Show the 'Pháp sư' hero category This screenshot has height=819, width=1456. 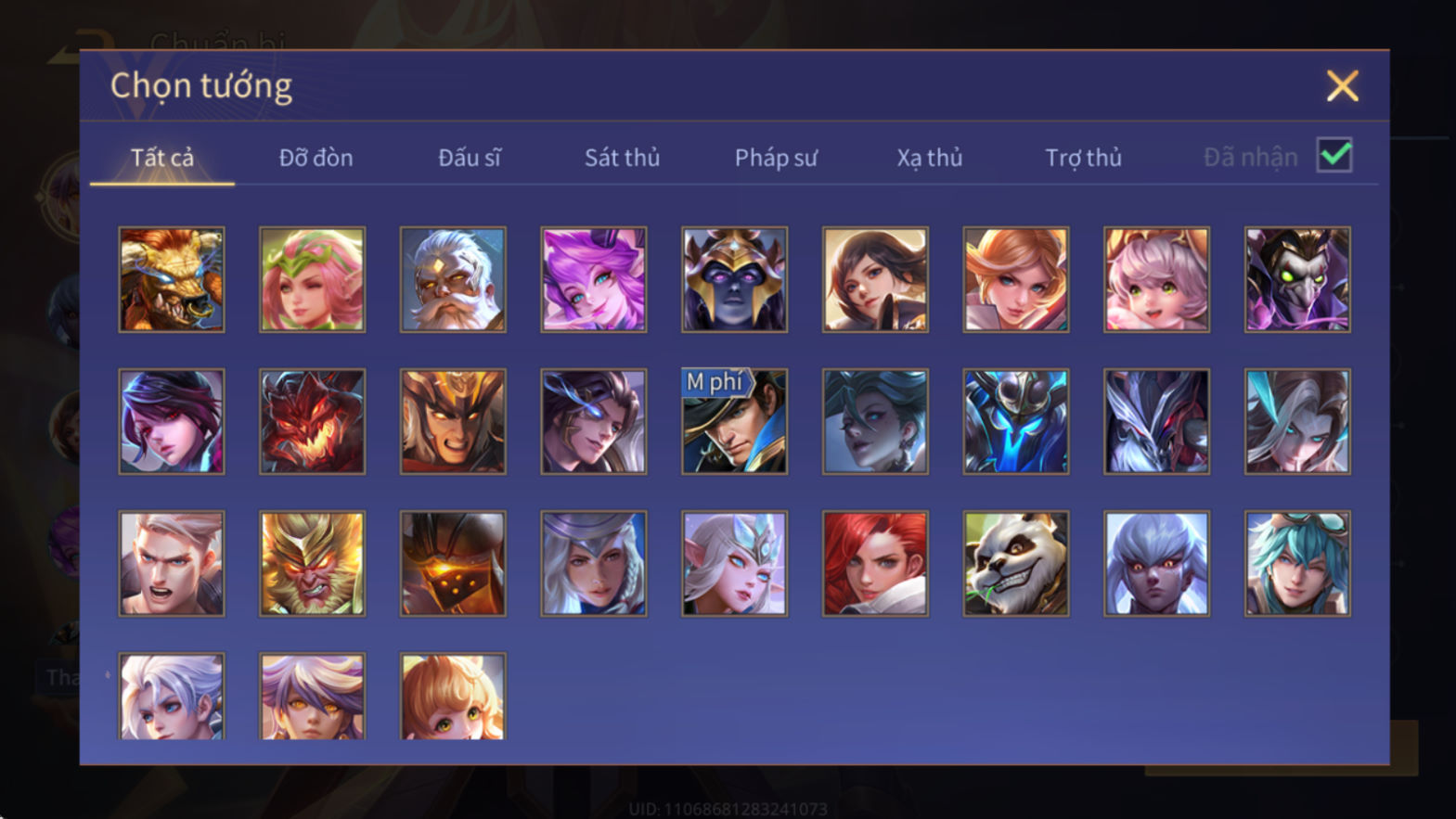click(776, 158)
